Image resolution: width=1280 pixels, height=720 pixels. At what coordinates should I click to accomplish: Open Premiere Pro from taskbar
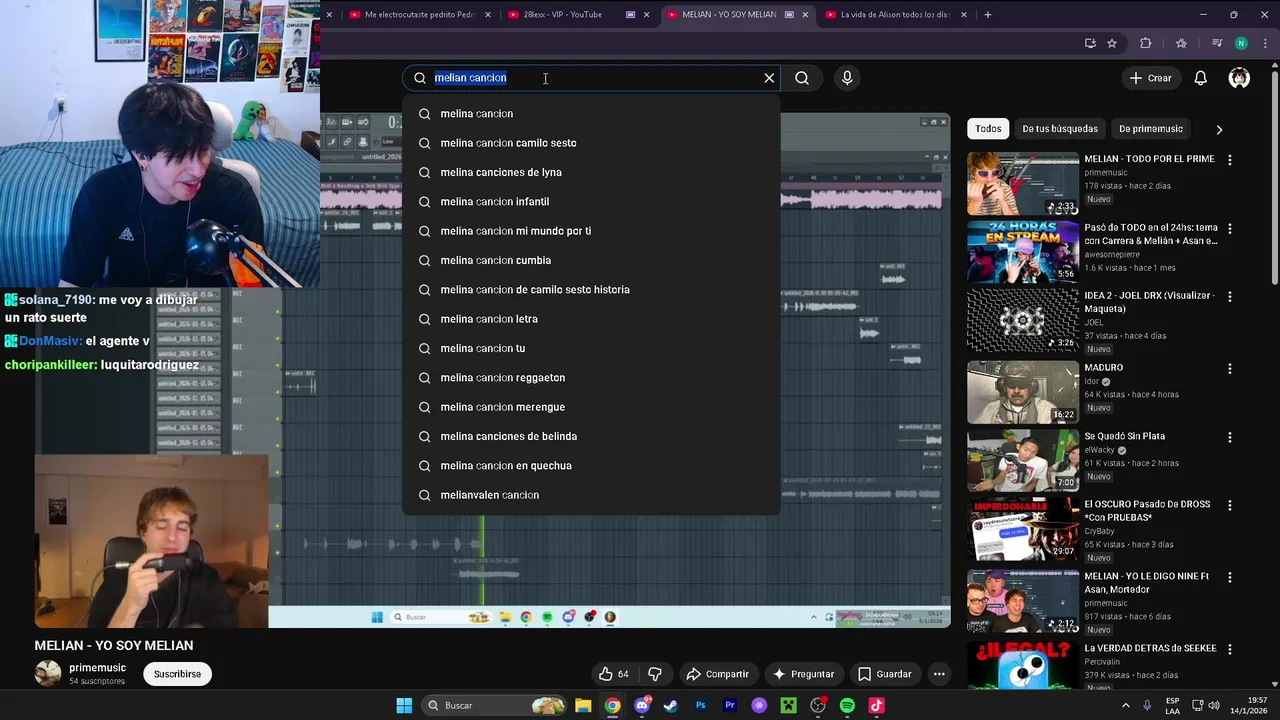click(730, 706)
